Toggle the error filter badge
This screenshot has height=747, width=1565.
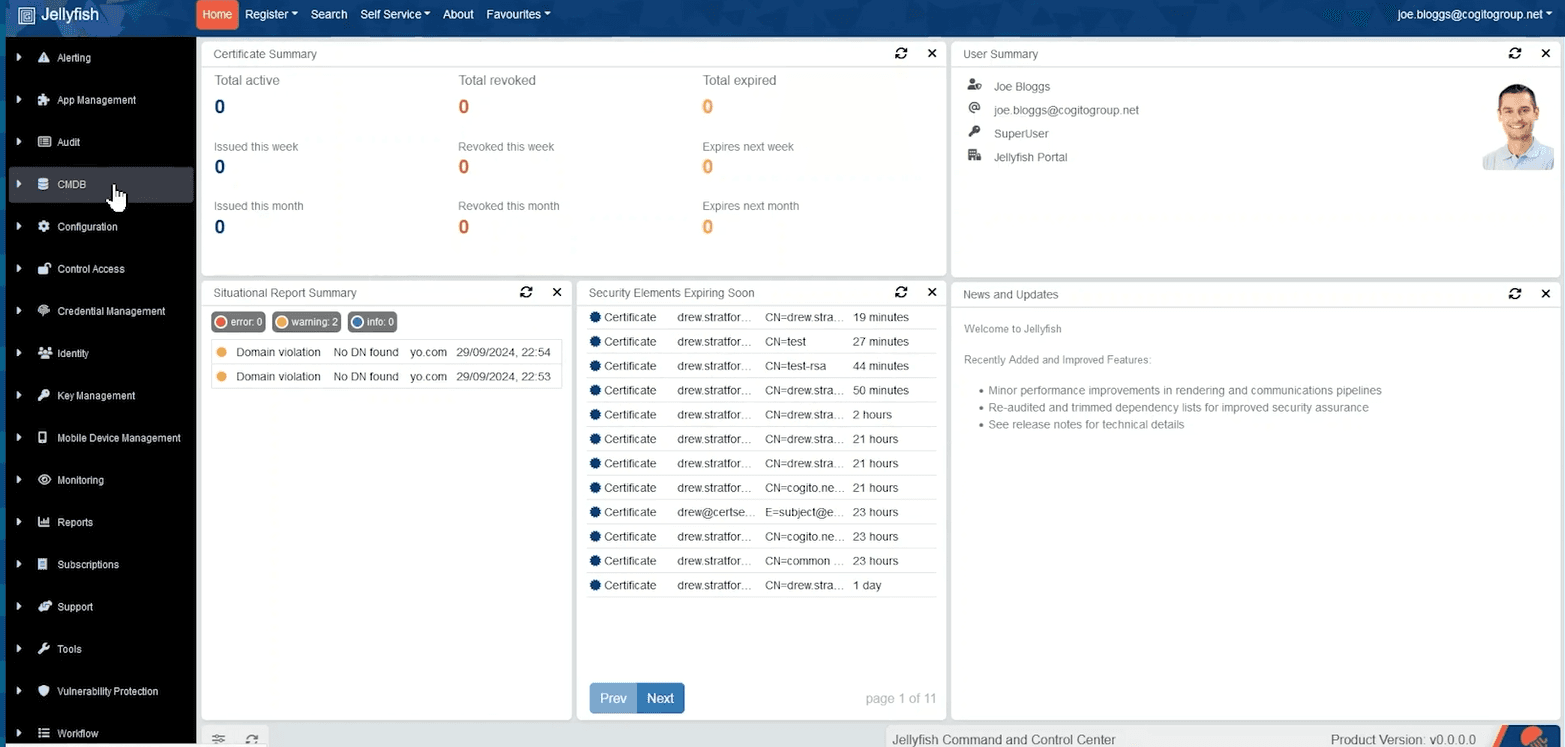coord(238,322)
